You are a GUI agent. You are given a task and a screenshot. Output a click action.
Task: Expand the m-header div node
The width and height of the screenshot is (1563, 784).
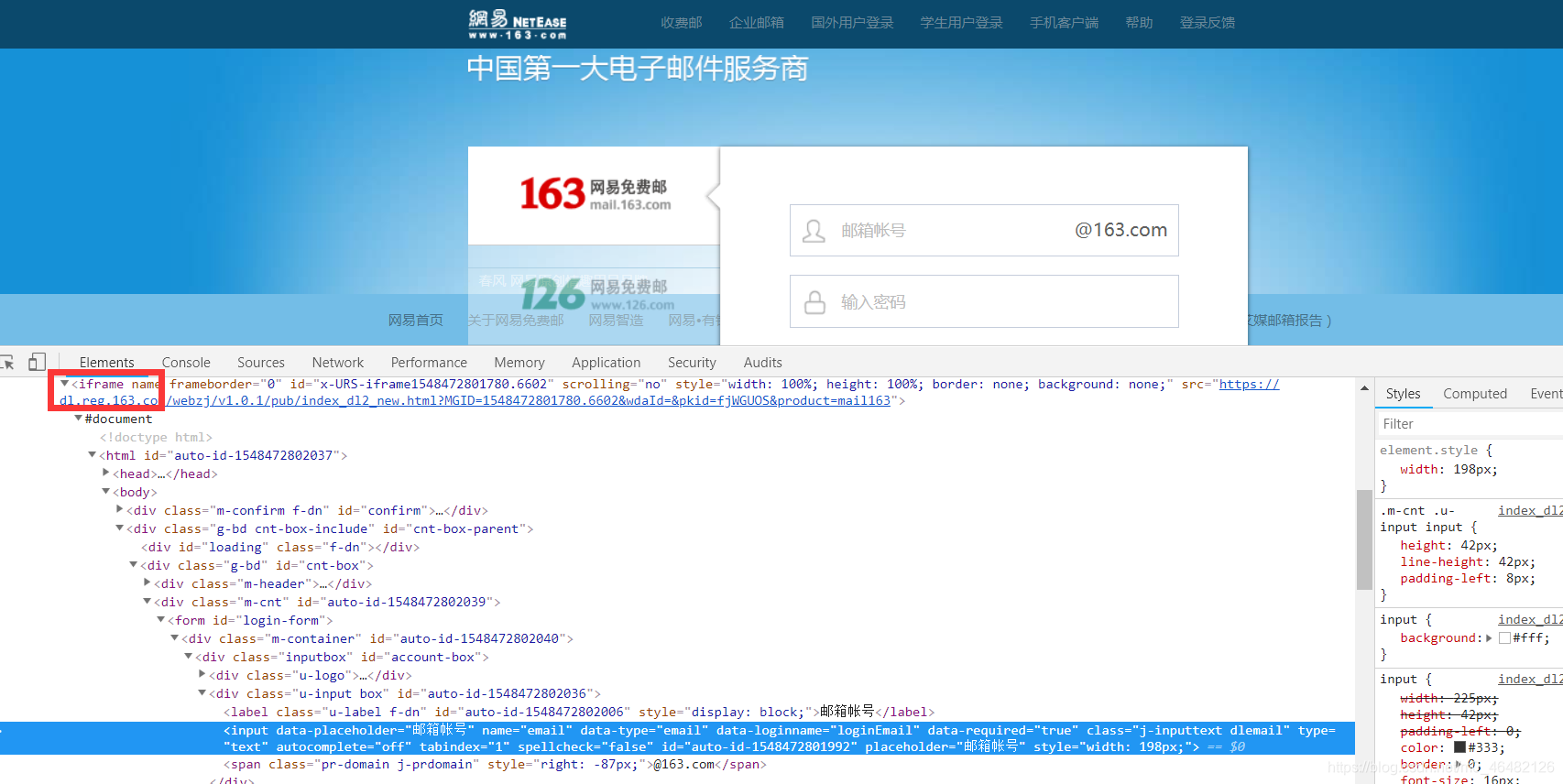click(x=148, y=583)
